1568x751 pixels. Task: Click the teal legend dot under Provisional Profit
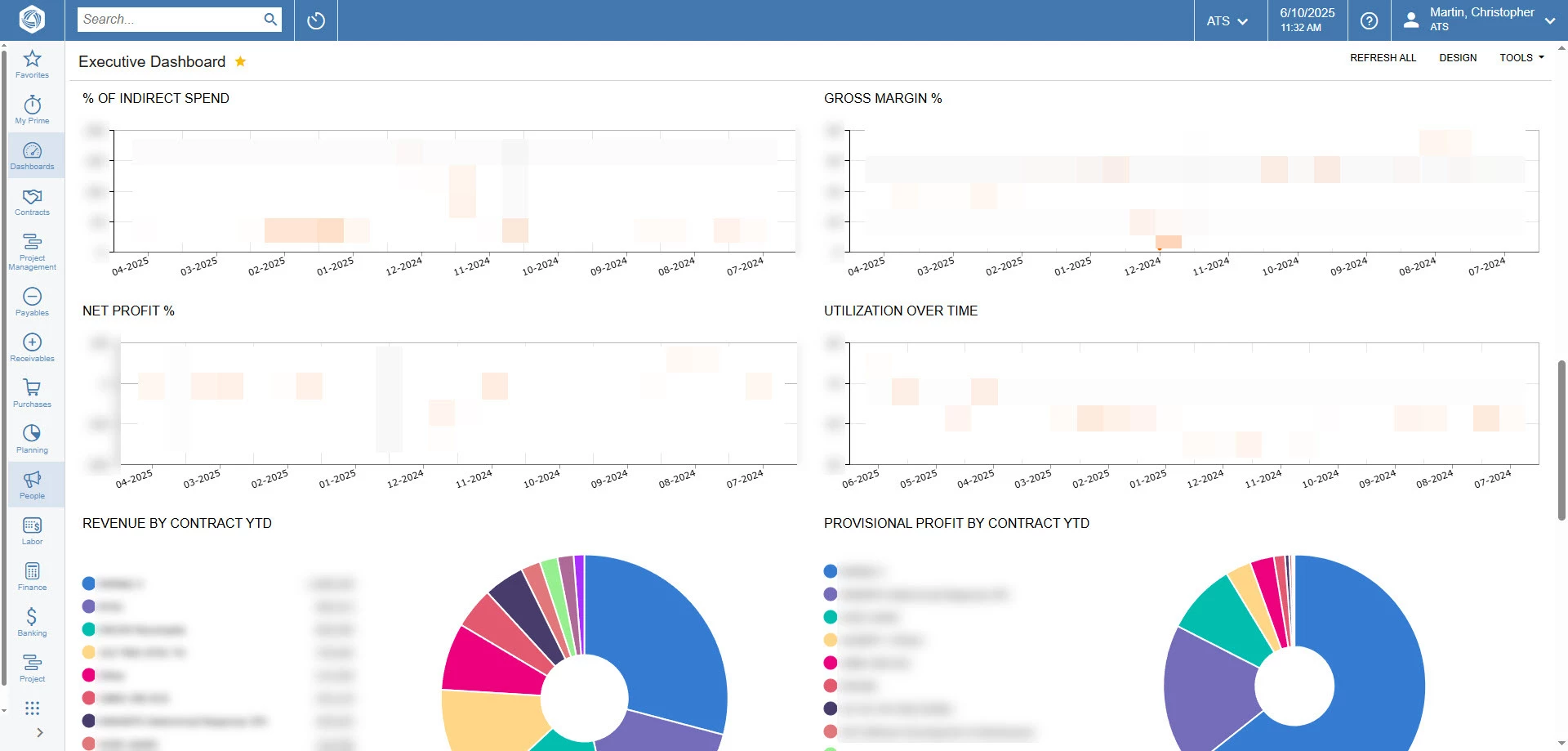point(831,617)
